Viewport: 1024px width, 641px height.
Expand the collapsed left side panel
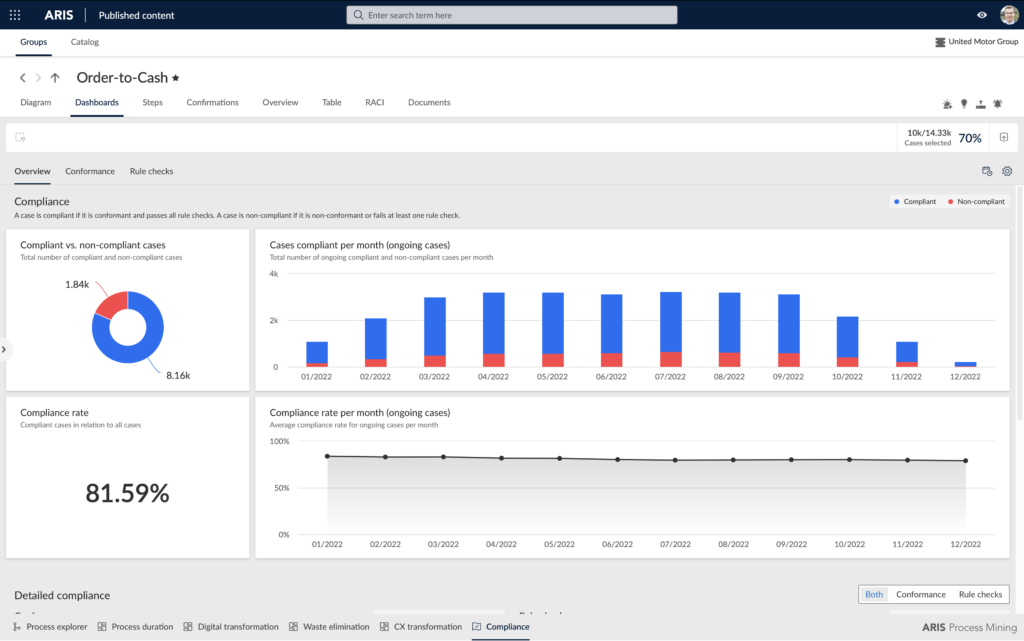tap(4, 349)
